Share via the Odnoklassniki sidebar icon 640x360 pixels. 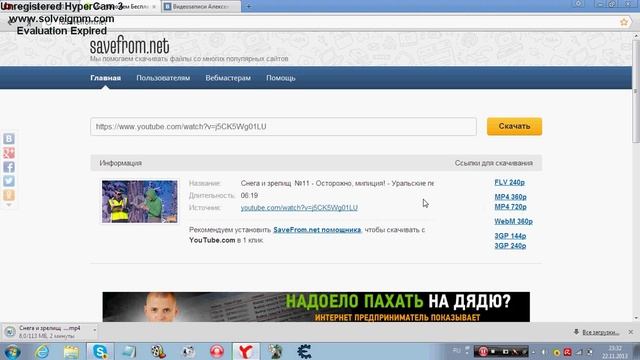click(x=9, y=195)
